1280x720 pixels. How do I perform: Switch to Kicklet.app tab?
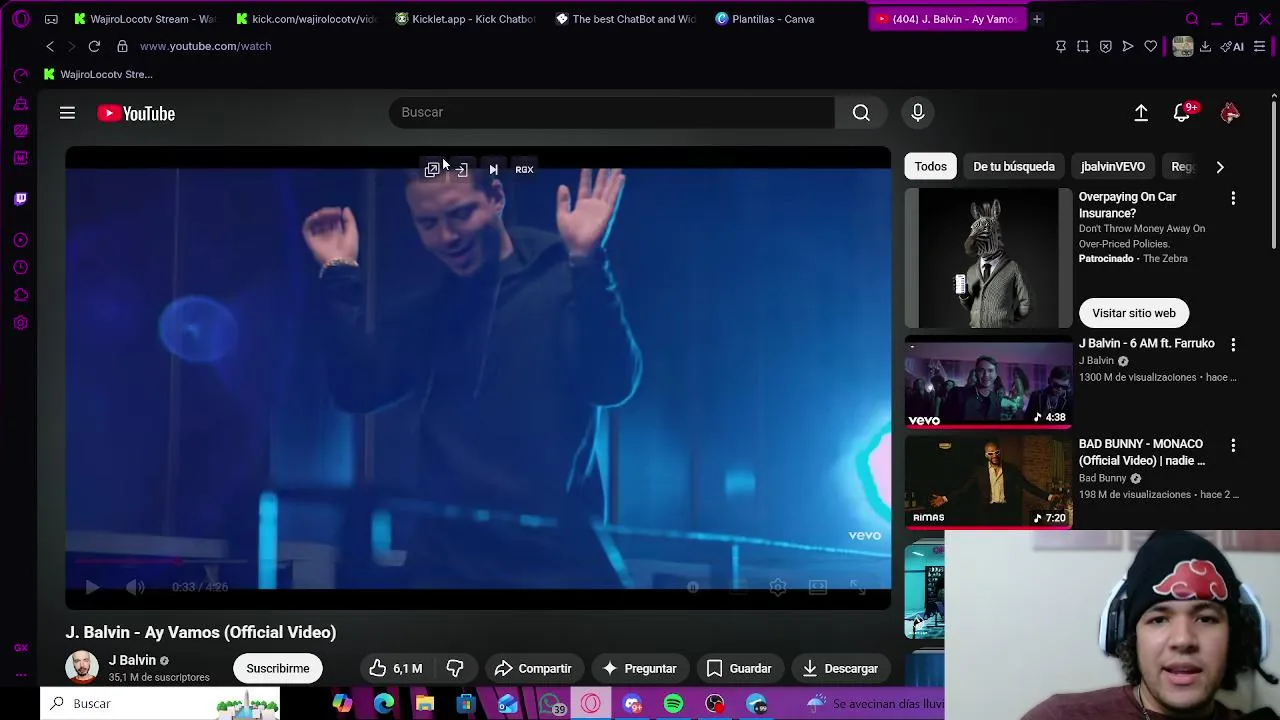466,19
